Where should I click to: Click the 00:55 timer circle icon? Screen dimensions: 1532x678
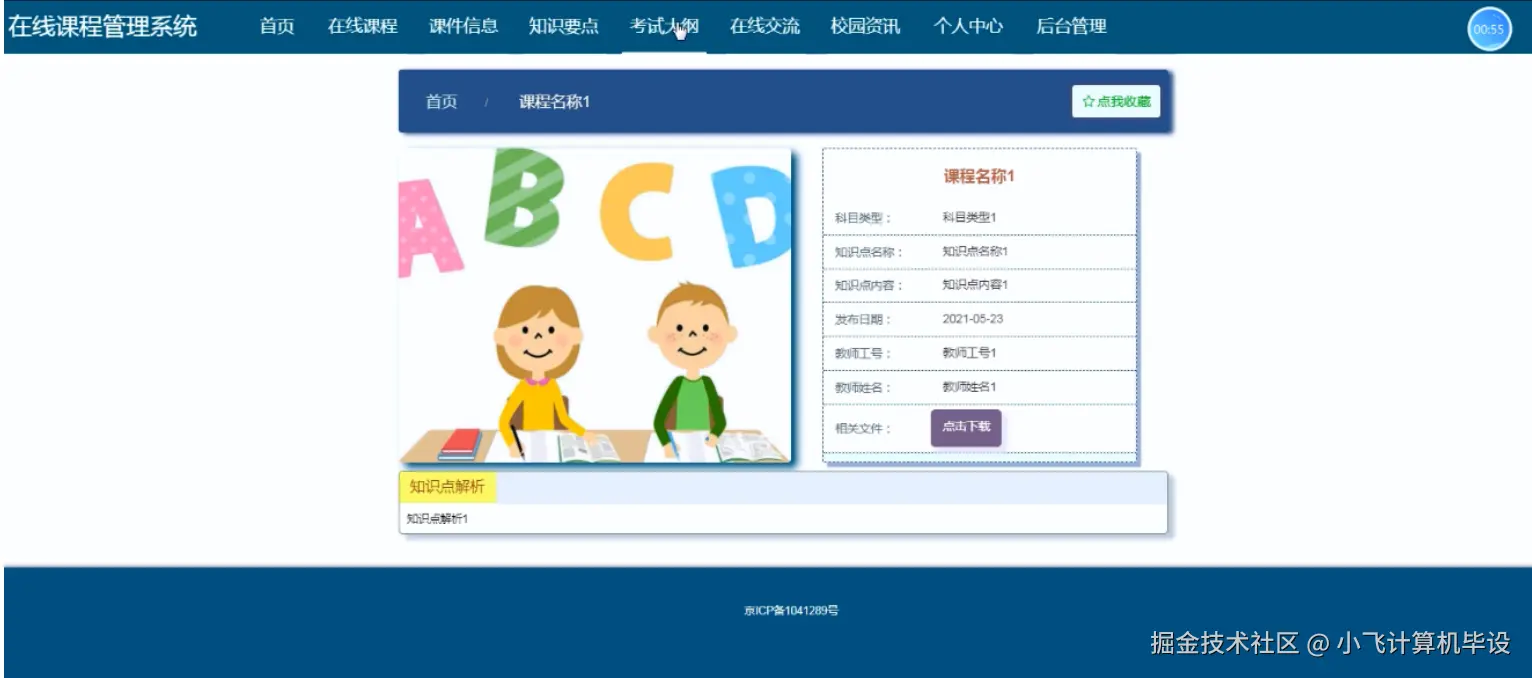click(x=1489, y=28)
